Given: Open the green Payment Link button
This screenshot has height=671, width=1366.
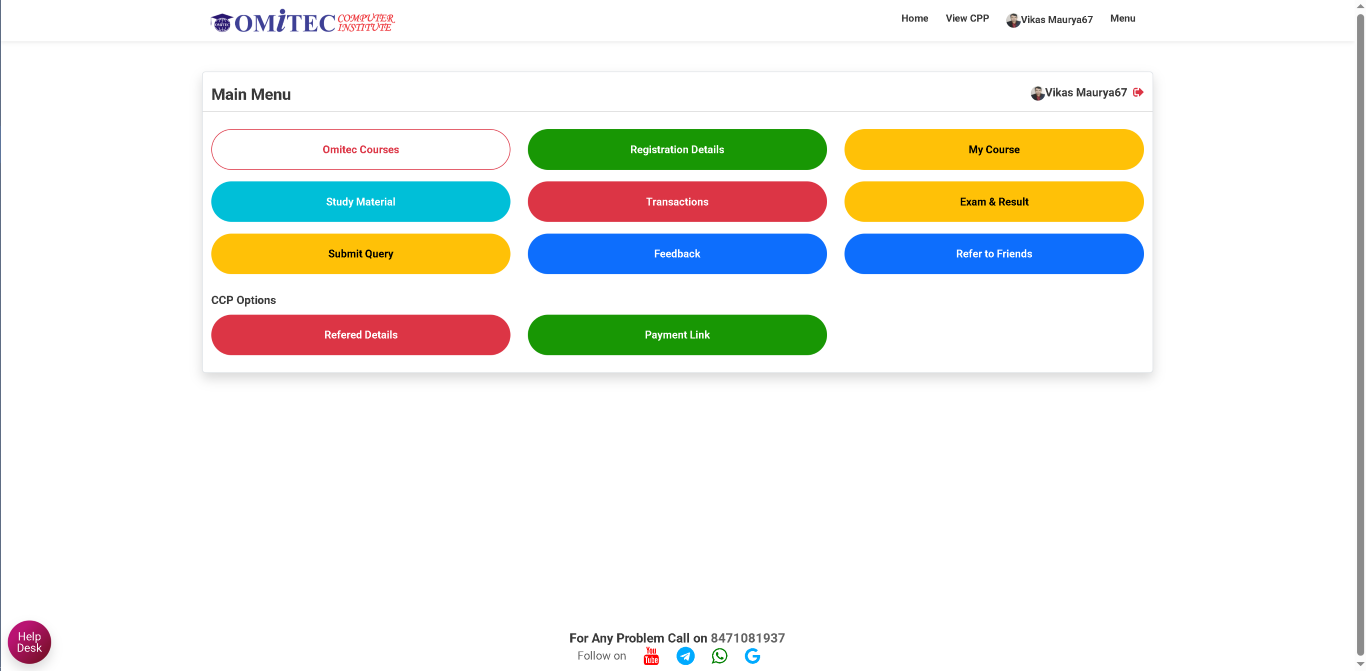Looking at the screenshot, I should (677, 335).
